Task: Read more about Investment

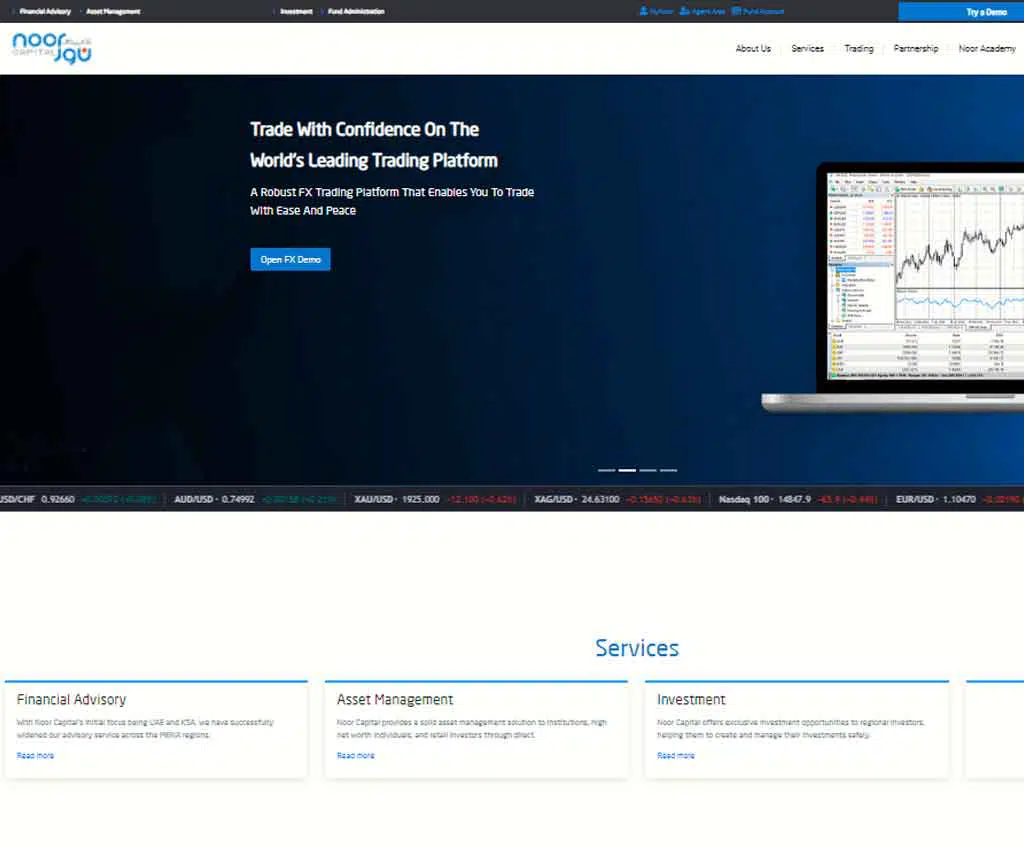Action: coord(675,755)
